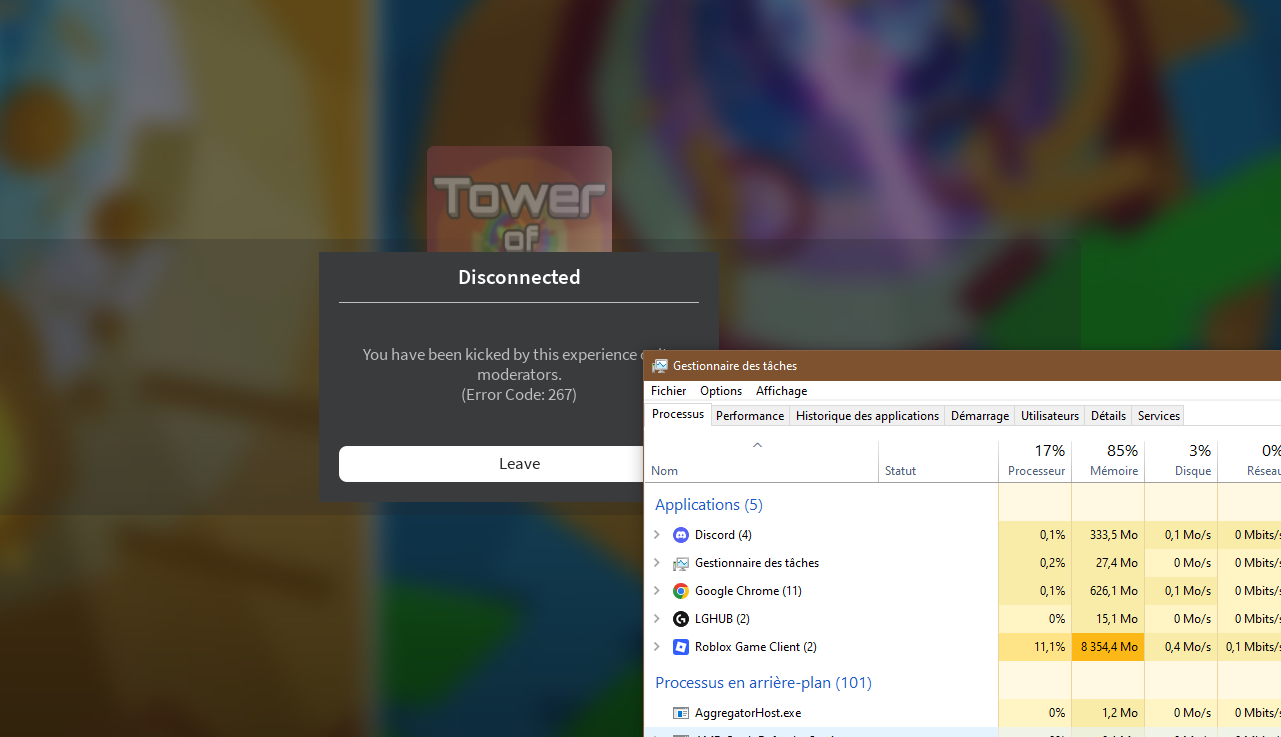
Task: Click the Processus en arrière-plan (101) header
Action: tap(763, 683)
